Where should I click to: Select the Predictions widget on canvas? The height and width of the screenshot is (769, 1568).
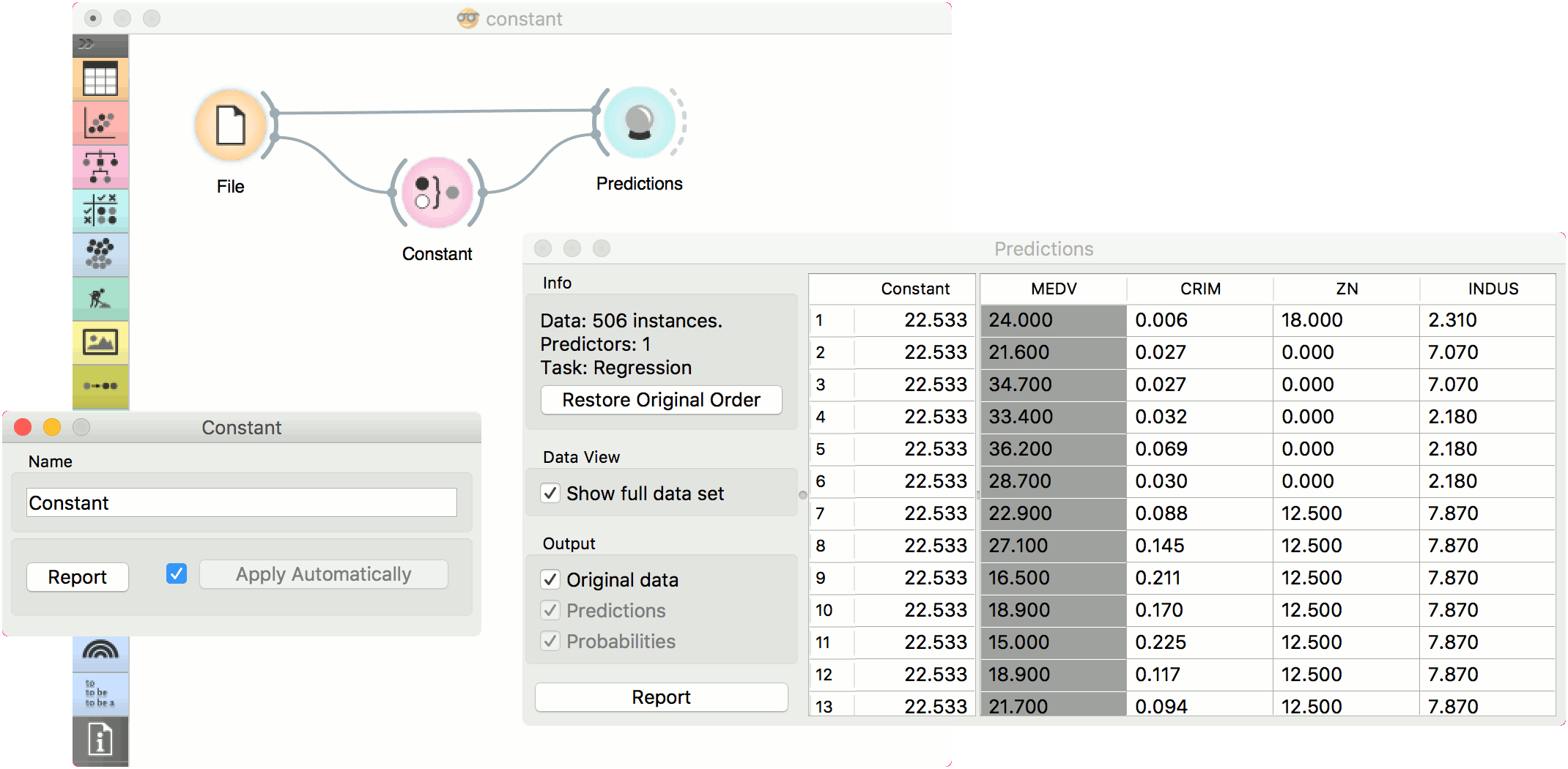tap(640, 122)
